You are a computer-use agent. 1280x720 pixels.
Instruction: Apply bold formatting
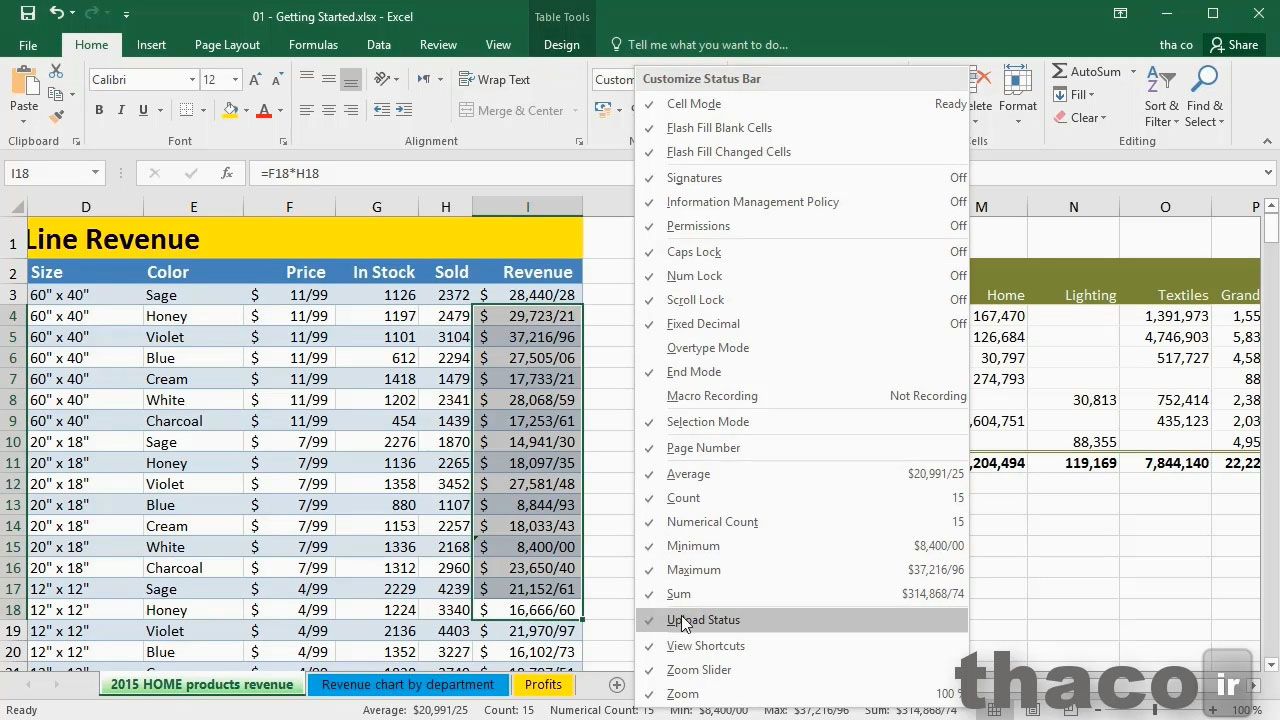[x=99, y=110]
